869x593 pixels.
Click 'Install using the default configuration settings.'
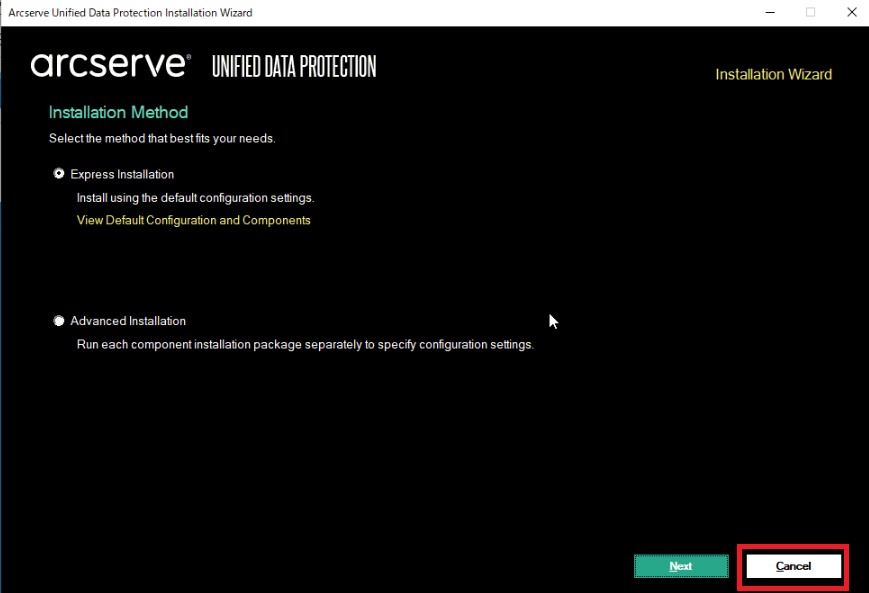pos(195,198)
